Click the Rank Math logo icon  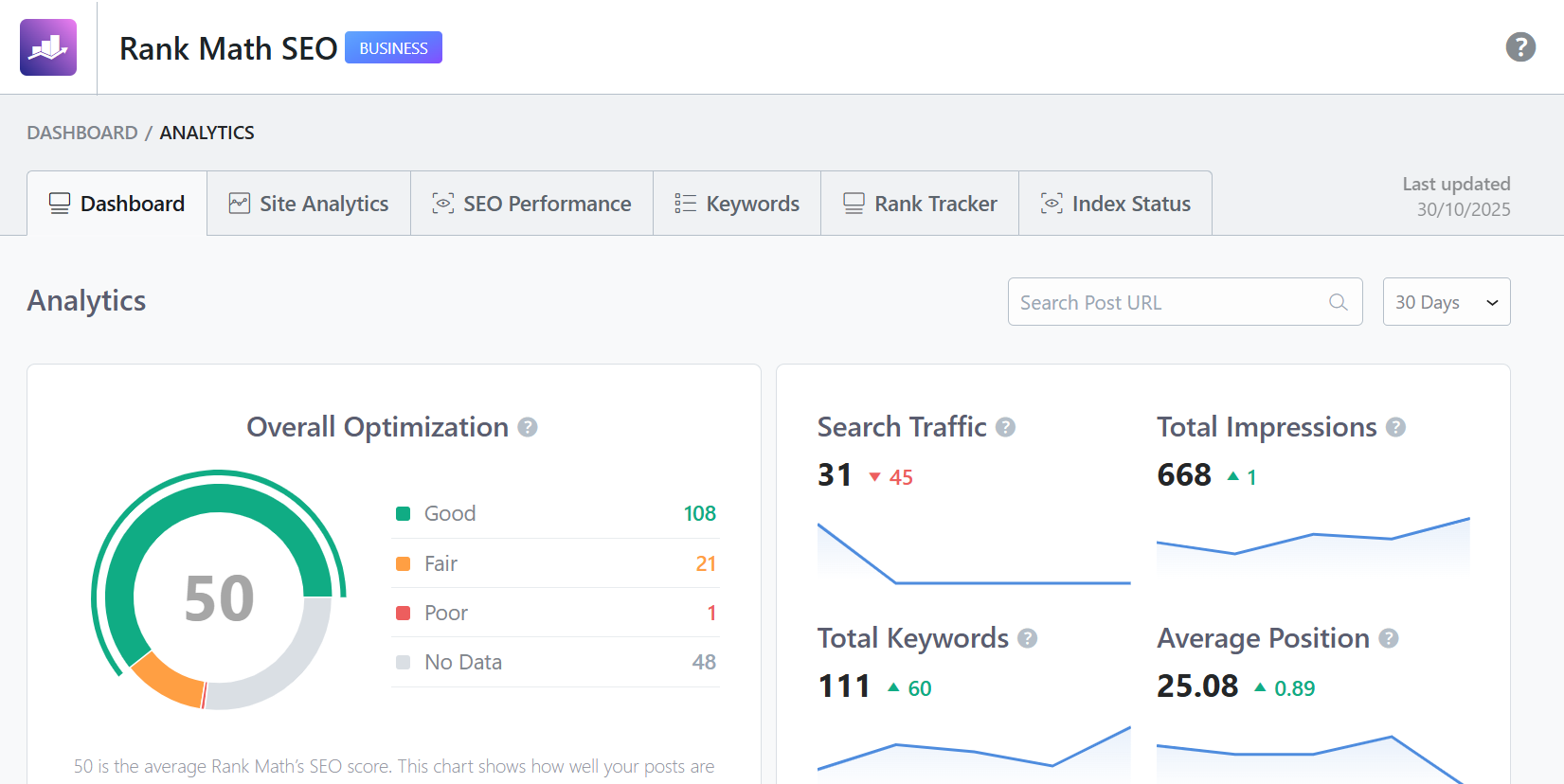[48, 47]
